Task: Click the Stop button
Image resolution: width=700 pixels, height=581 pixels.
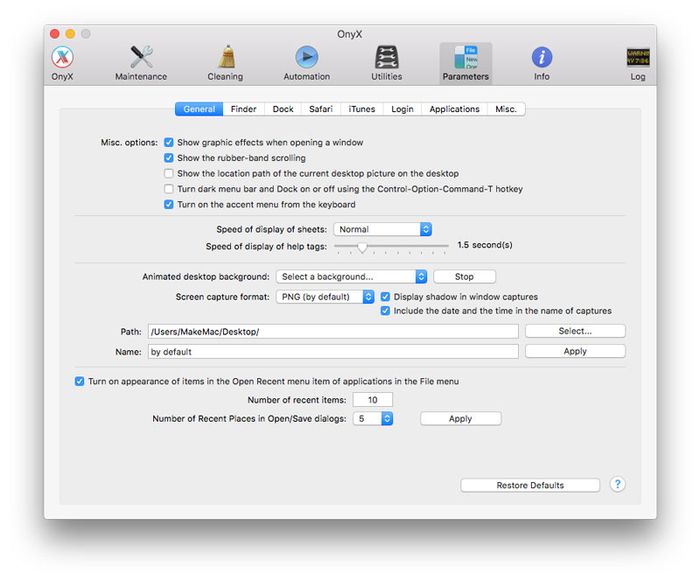Action: pyautogui.click(x=464, y=277)
